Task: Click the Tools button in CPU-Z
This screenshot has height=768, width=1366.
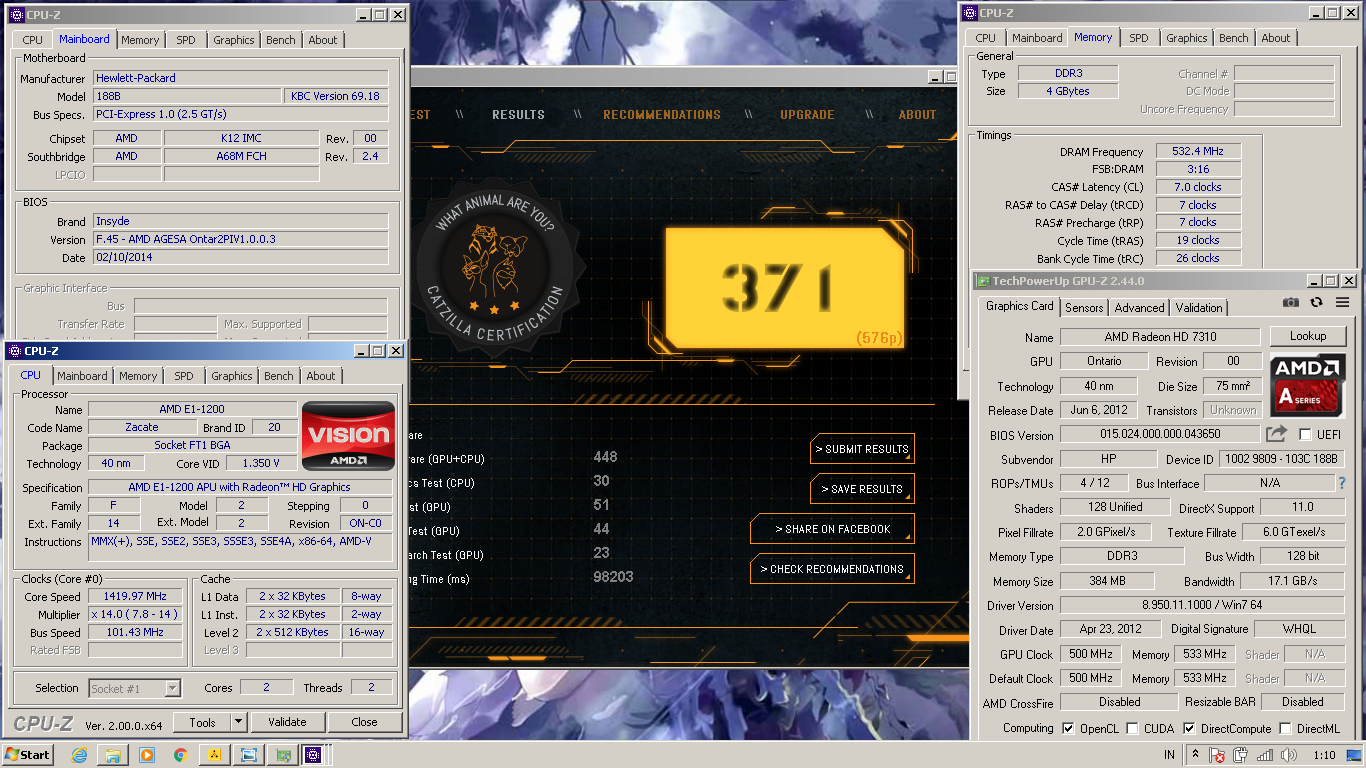Action: [x=202, y=722]
